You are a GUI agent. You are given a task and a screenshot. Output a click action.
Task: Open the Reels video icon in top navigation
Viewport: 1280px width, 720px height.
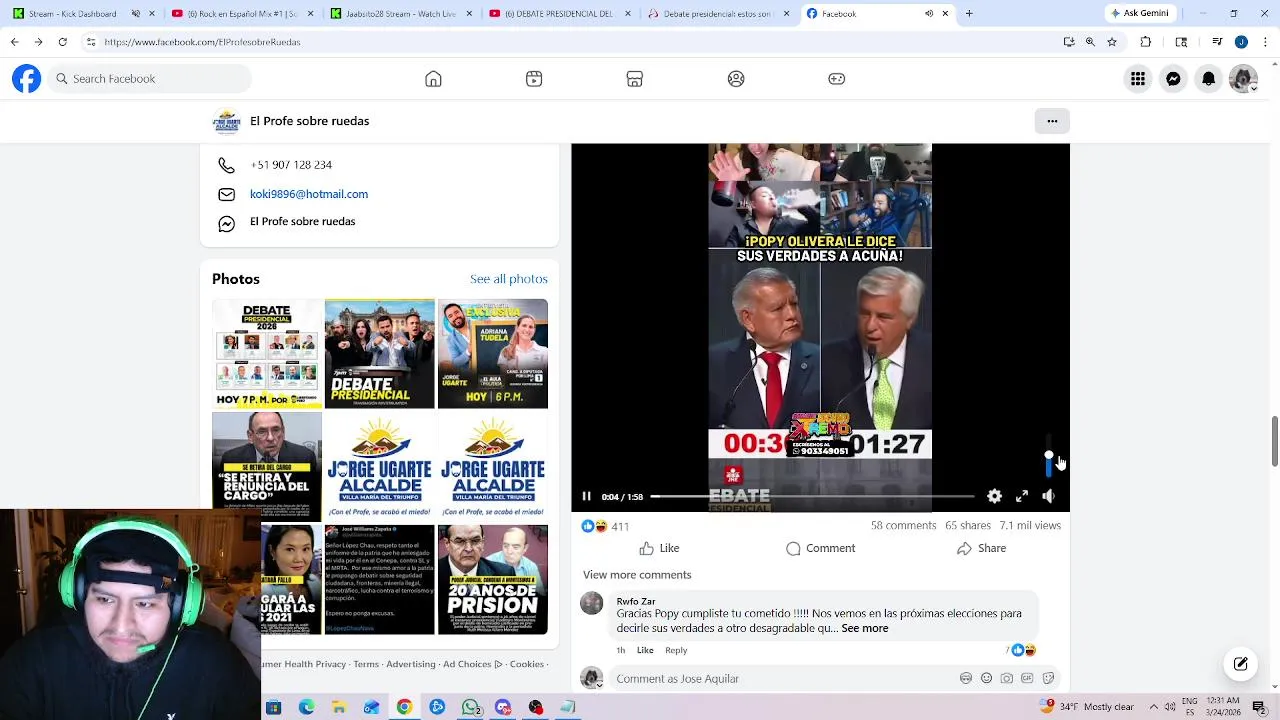point(534,79)
